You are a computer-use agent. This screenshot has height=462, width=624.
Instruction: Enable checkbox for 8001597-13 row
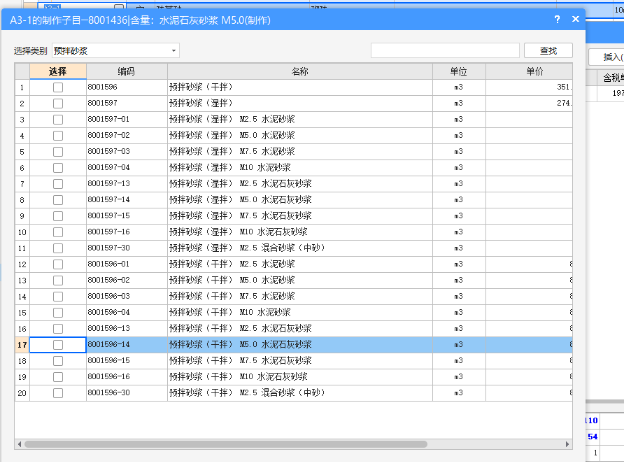[58, 184]
